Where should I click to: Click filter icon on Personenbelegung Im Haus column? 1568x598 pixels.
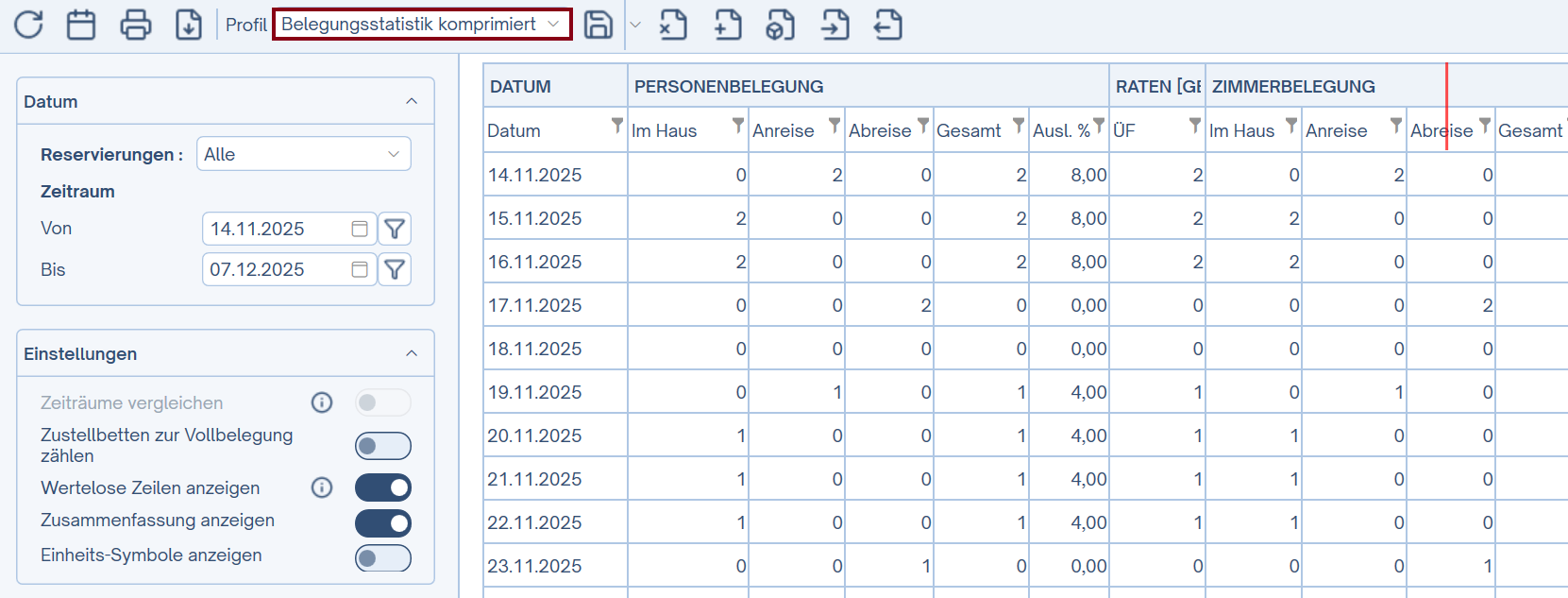[x=738, y=125]
